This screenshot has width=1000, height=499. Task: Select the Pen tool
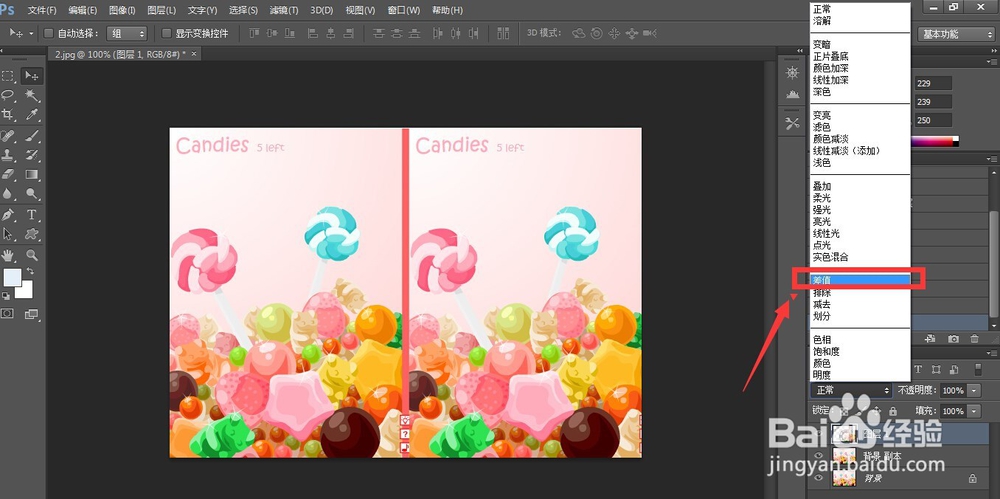(8, 214)
